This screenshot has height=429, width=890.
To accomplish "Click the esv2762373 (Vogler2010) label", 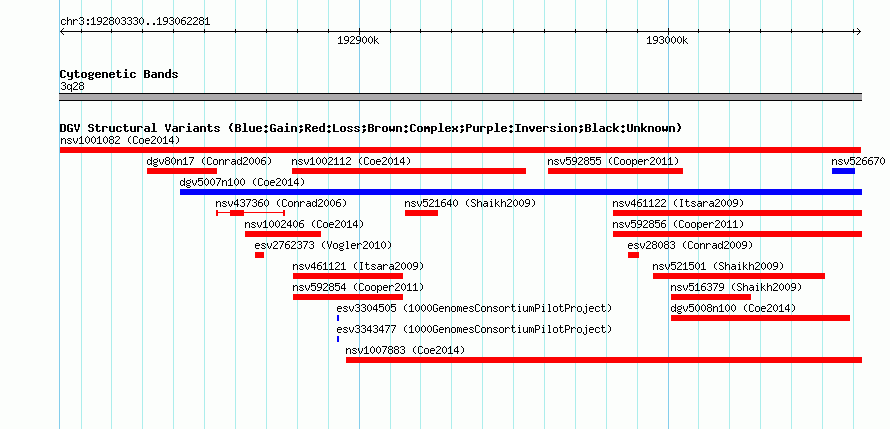I will coord(323,245).
